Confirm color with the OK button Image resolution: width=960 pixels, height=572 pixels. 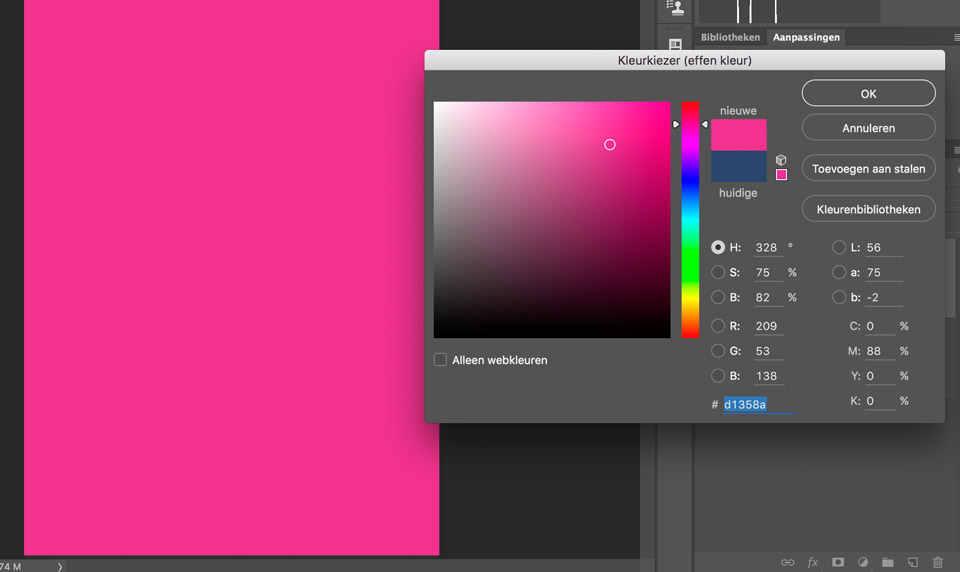(x=869, y=94)
